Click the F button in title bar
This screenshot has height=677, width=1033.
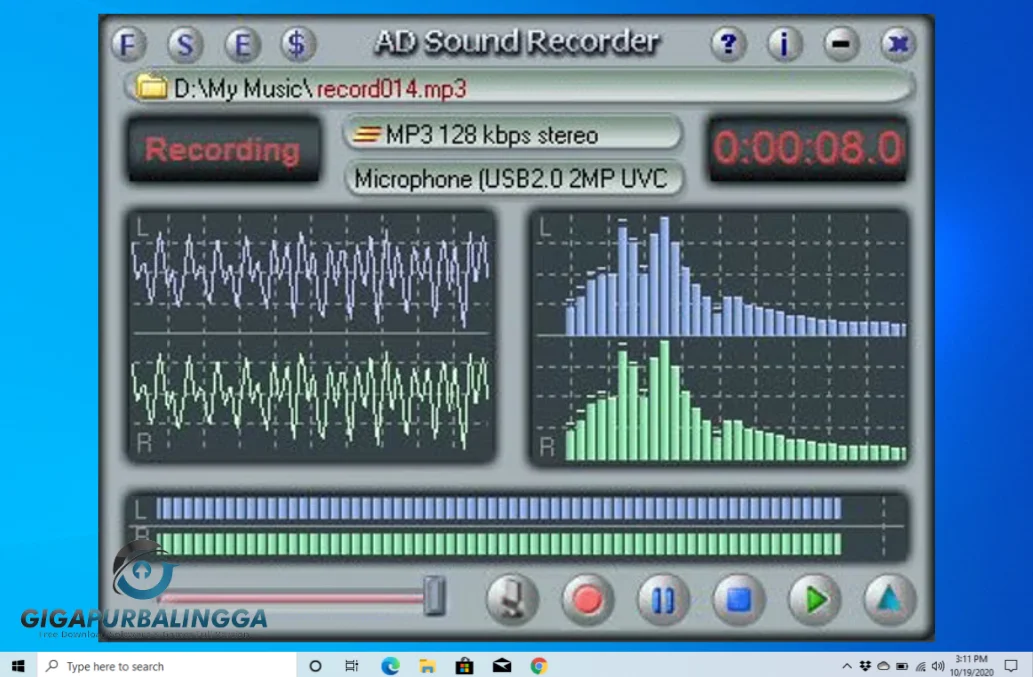[x=128, y=45]
